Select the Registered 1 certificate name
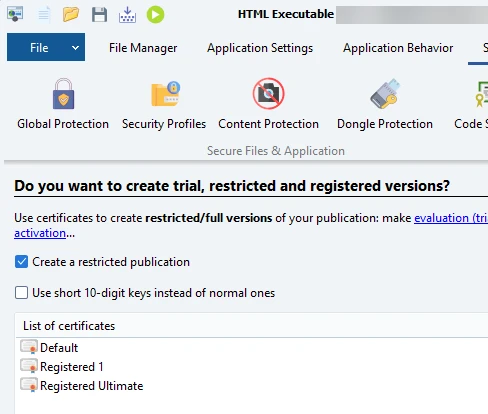The height and width of the screenshot is (414, 488). 72,367
